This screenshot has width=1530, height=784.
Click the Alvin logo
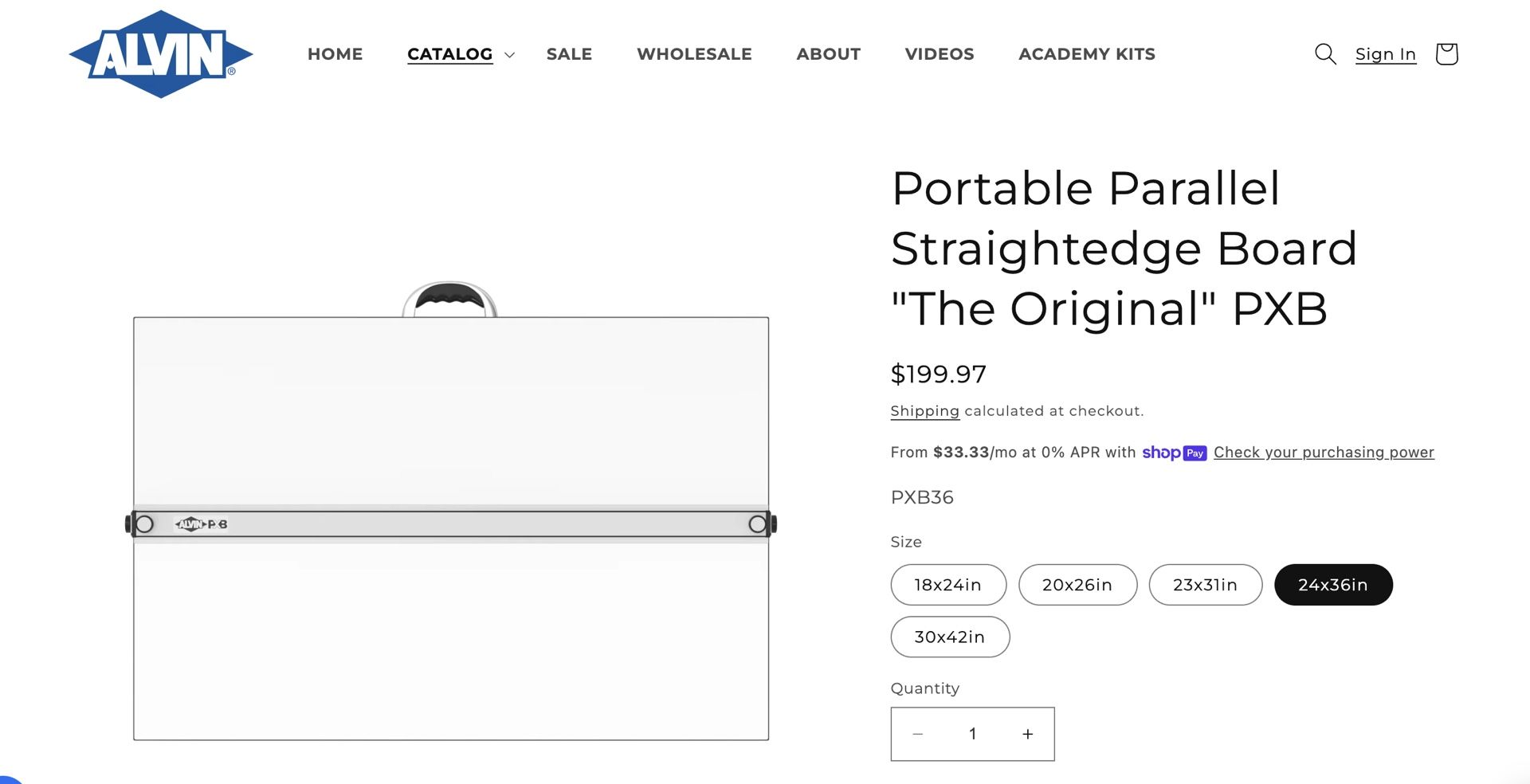[x=161, y=54]
